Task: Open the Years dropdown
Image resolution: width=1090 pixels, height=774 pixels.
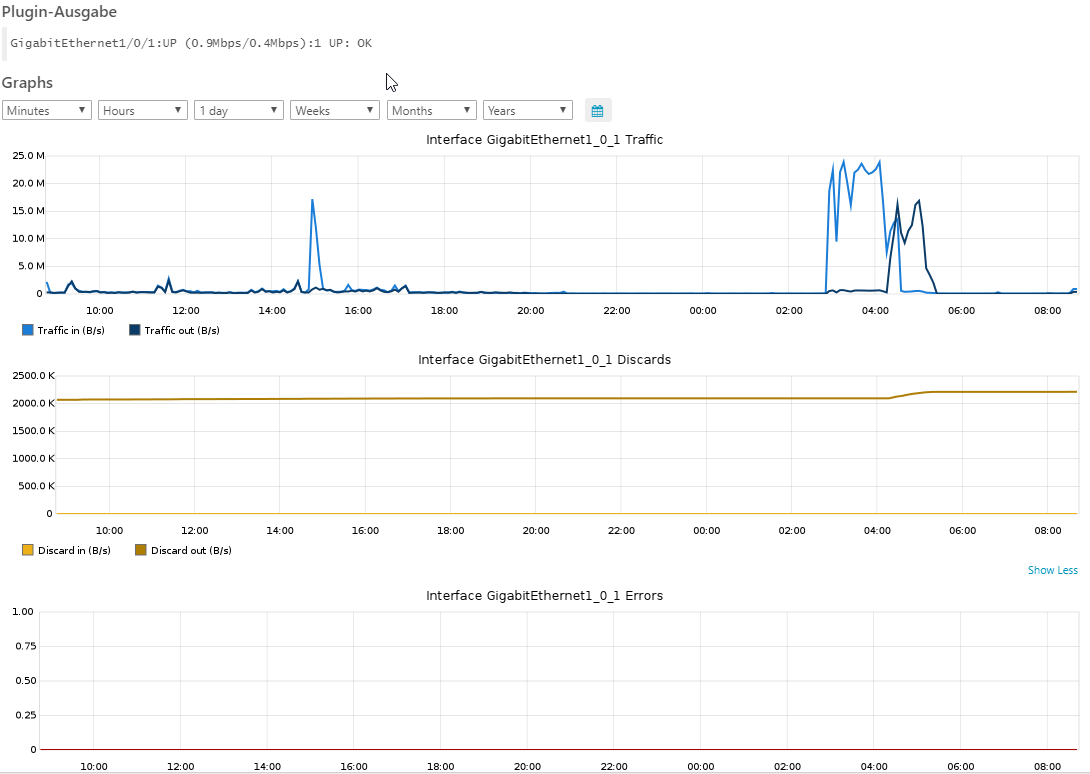Action: coord(528,111)
